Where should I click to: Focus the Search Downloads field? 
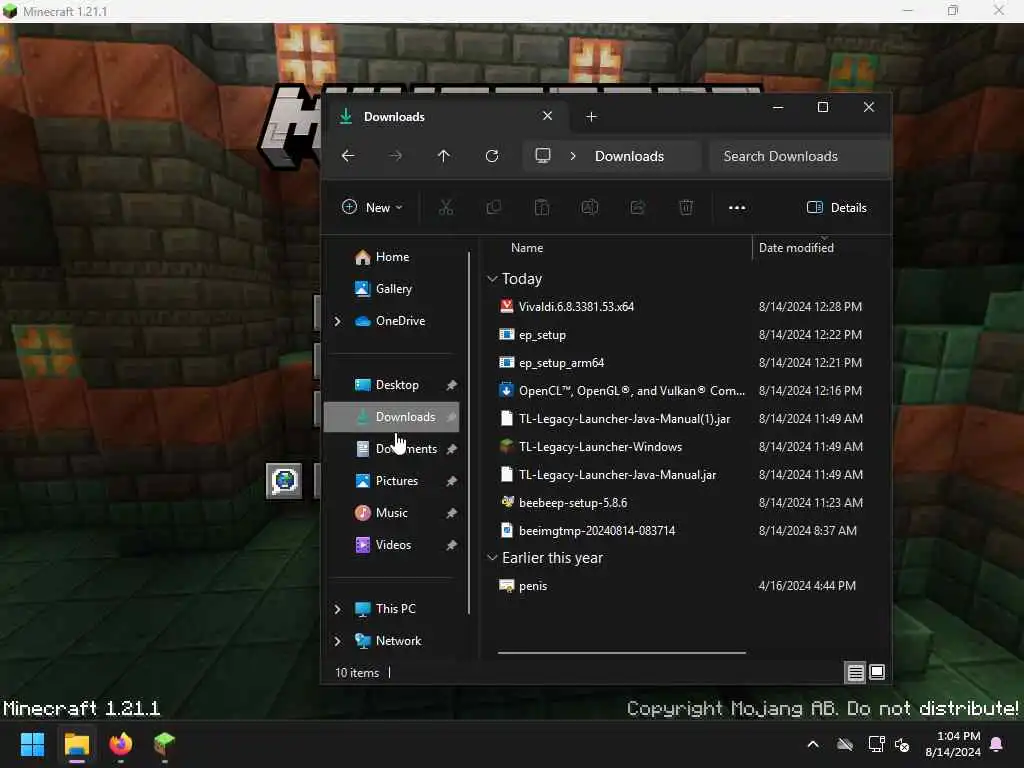[800, 156]
